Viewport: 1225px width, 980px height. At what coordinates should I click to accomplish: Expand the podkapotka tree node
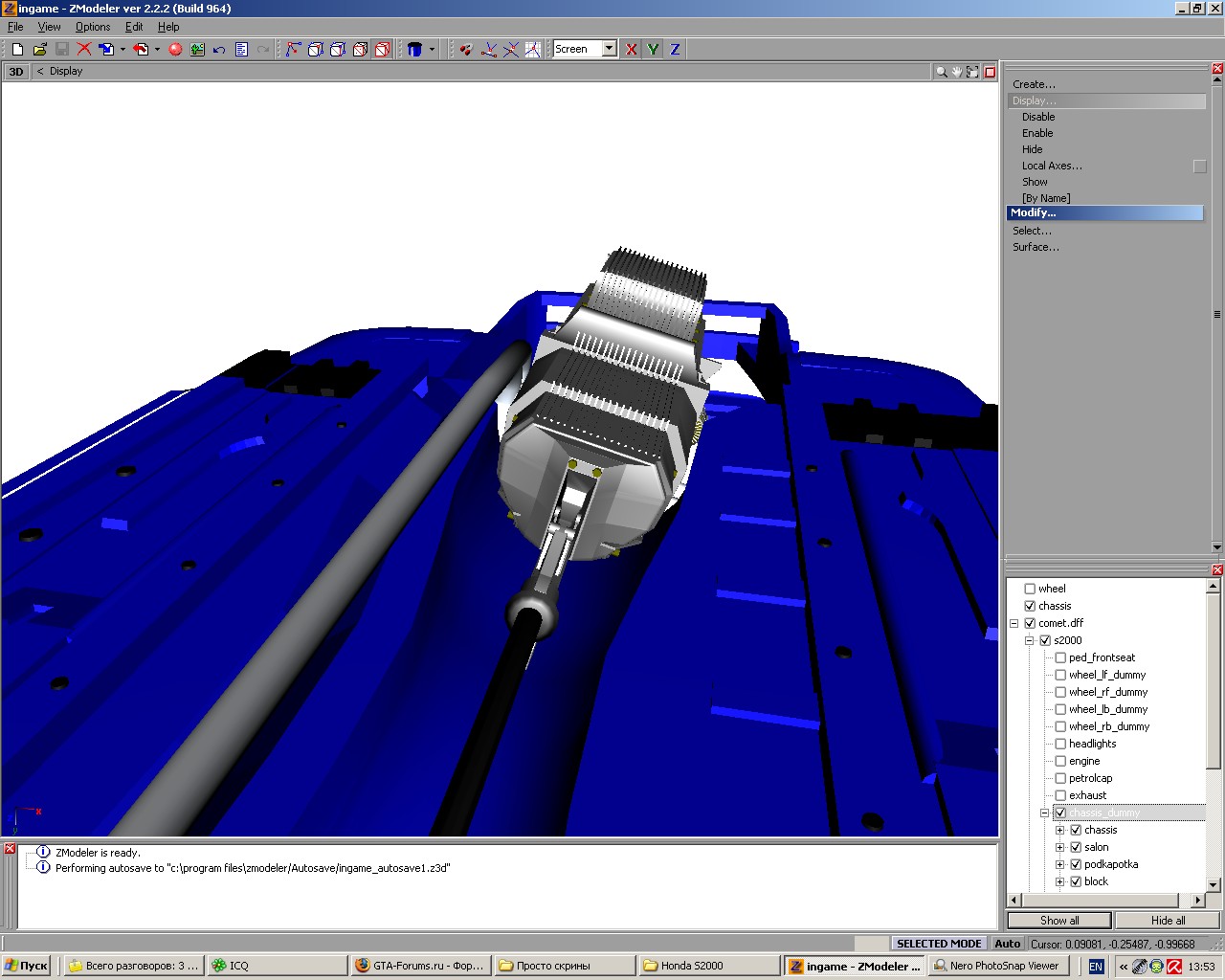(1059, 864)
